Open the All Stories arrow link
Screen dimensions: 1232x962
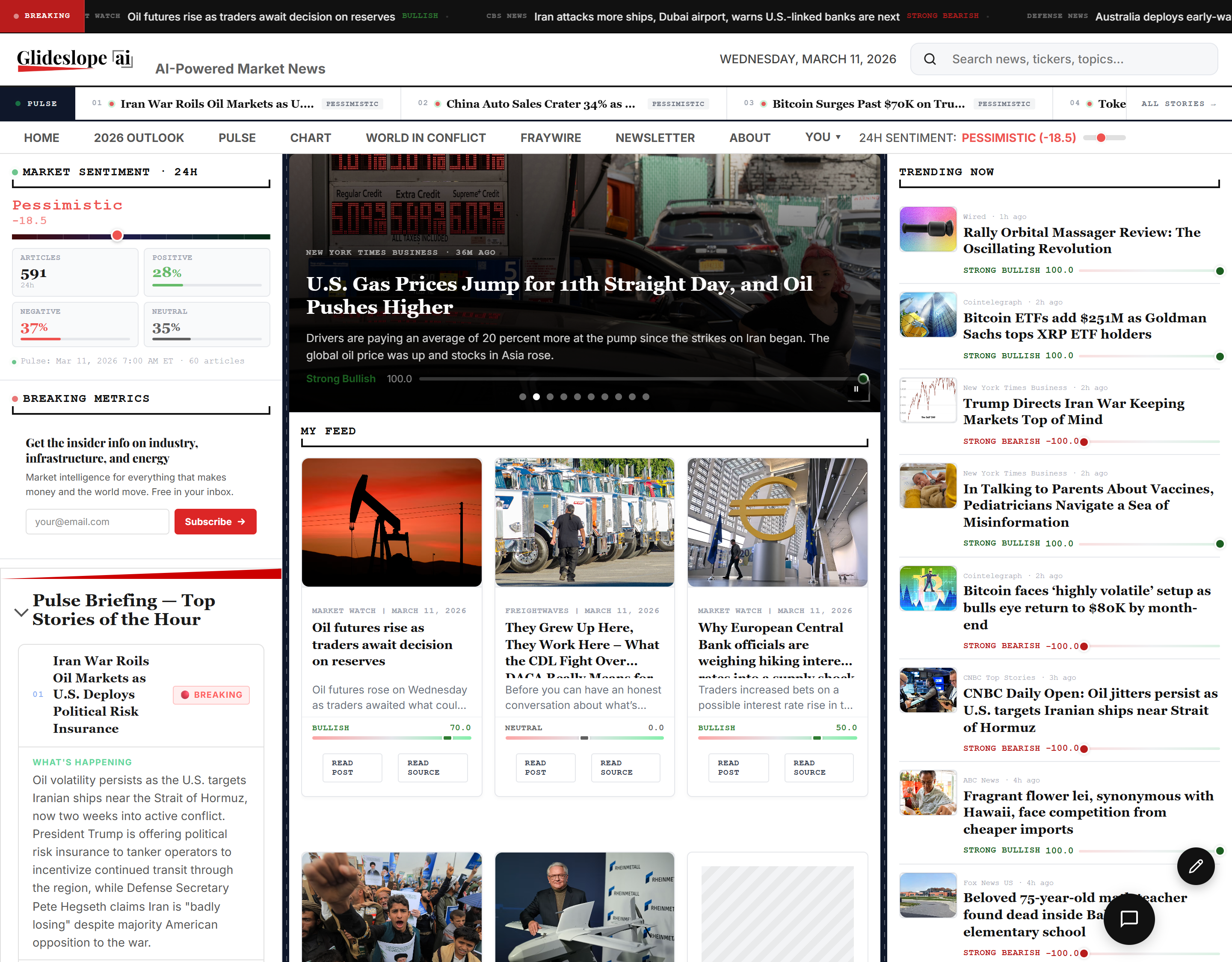pyautogui.click(x=1178, y=104)
